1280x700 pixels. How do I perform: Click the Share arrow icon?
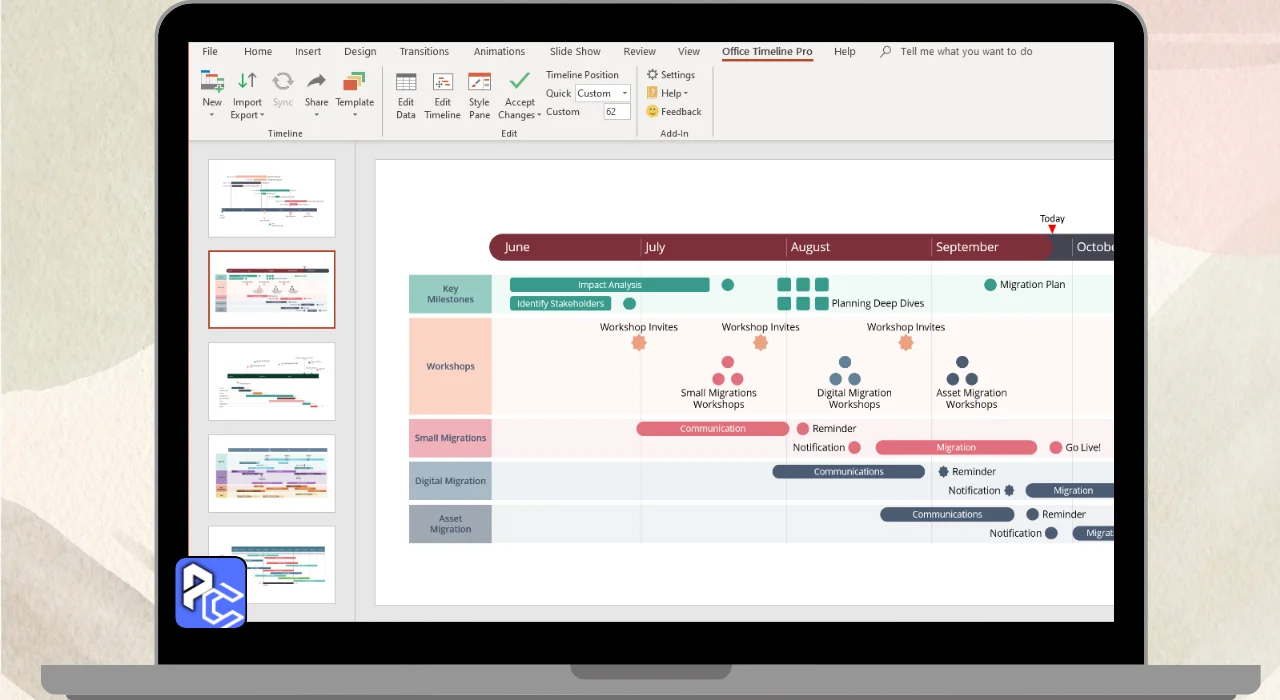click(316, 83)
